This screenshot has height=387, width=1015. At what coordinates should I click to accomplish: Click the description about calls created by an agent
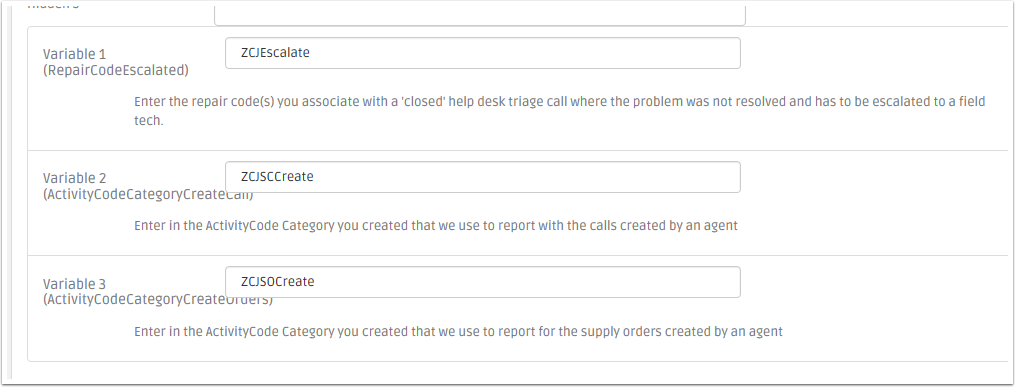click(x=436, y=226)
